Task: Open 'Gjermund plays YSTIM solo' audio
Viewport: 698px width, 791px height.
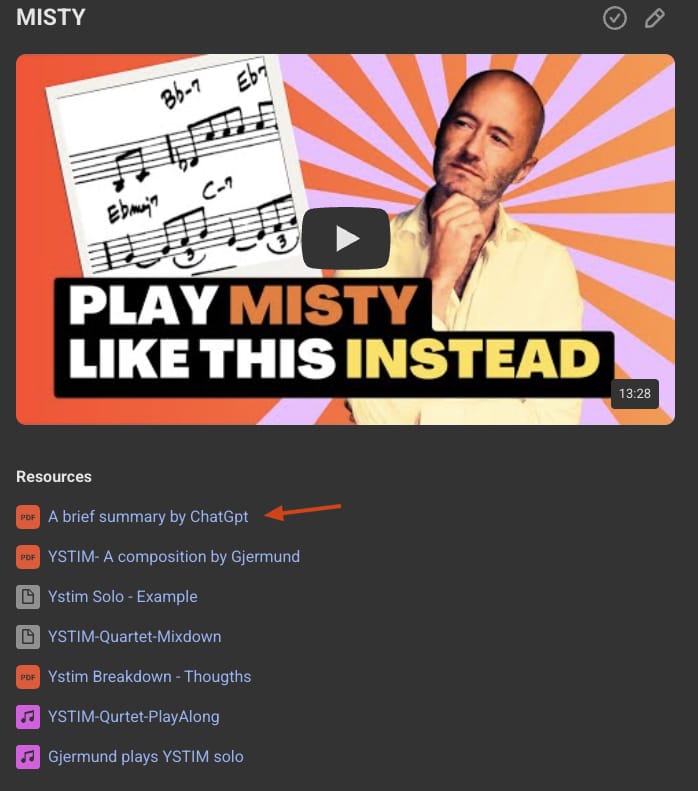Action: [x=146, y=757]
